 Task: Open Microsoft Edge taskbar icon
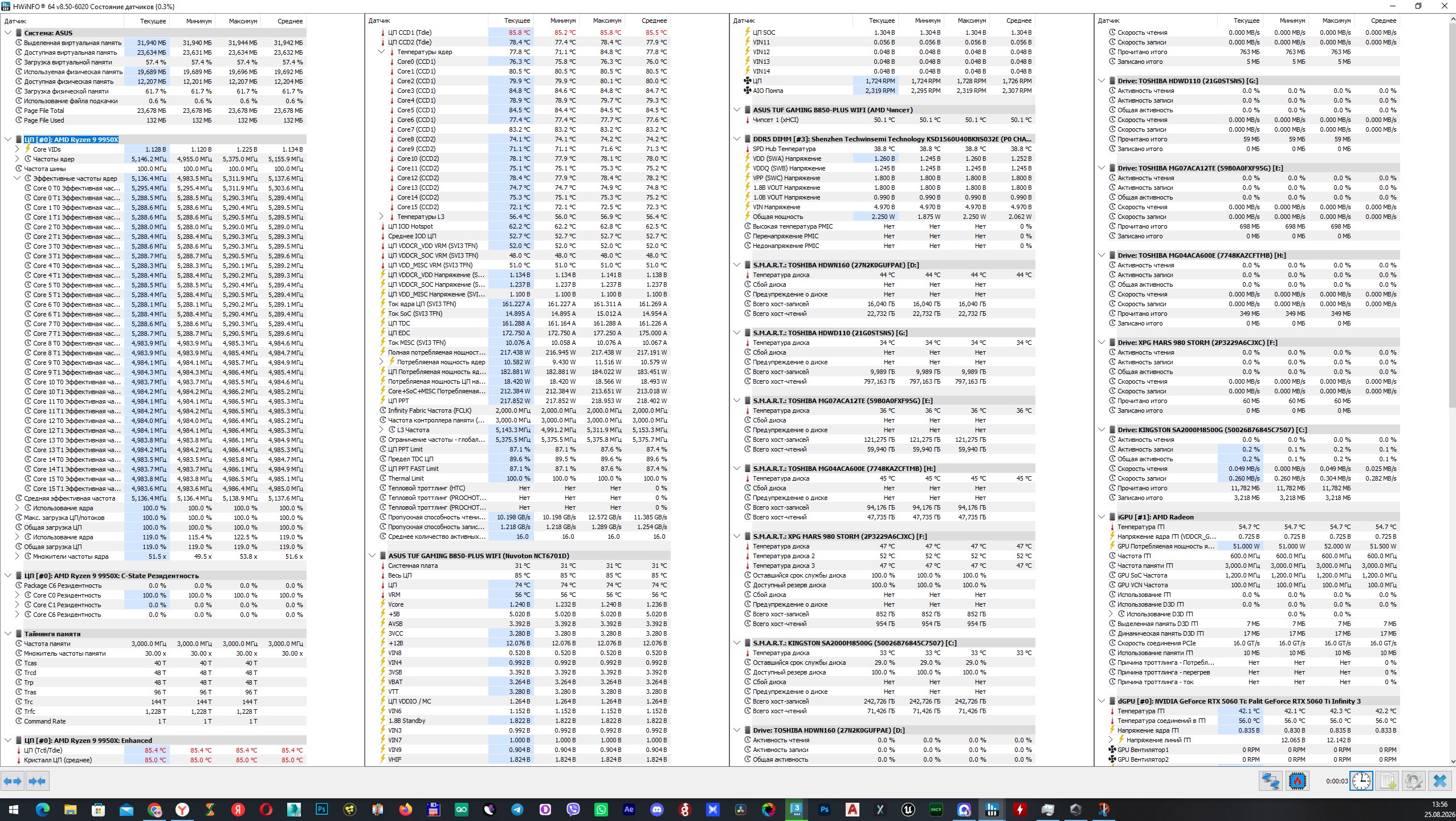coord(42,810)
